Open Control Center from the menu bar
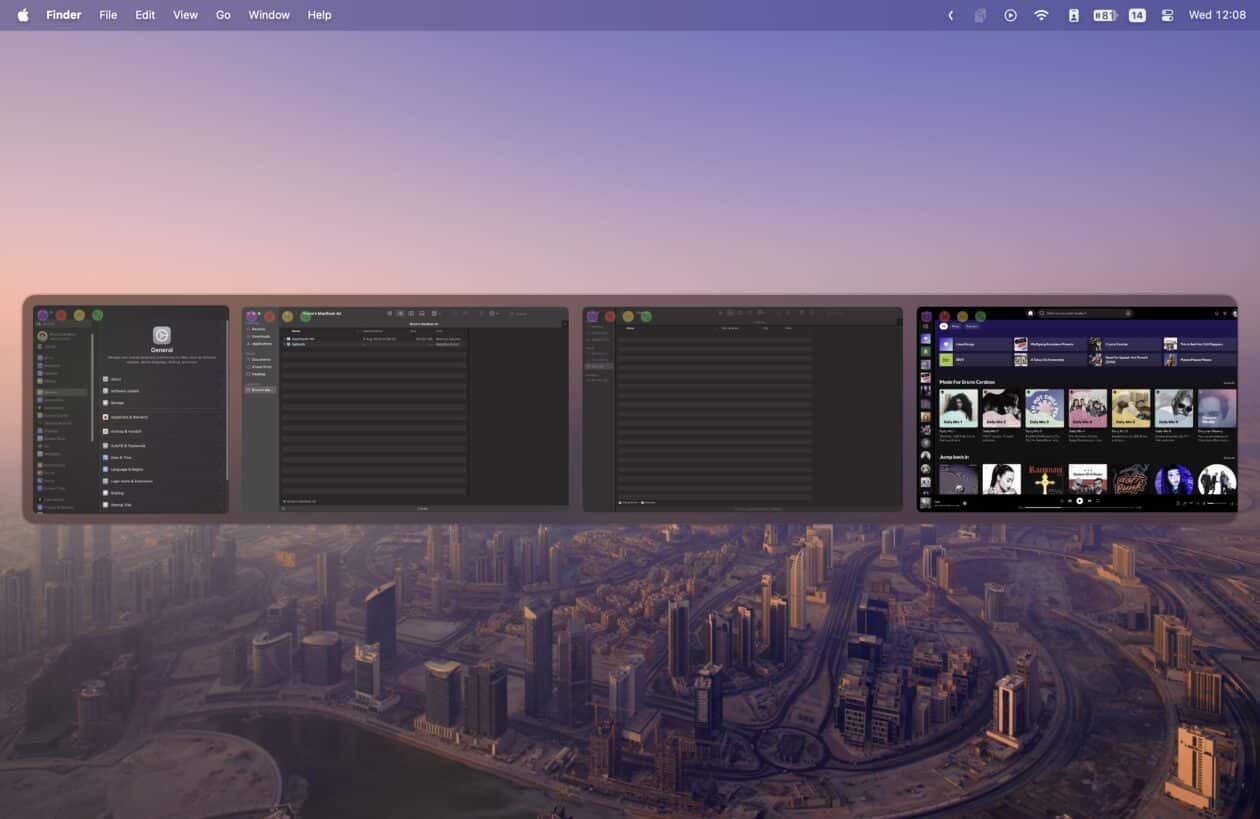The height and width of the screenshot is (819, 1260). (x=1167, y=15)
